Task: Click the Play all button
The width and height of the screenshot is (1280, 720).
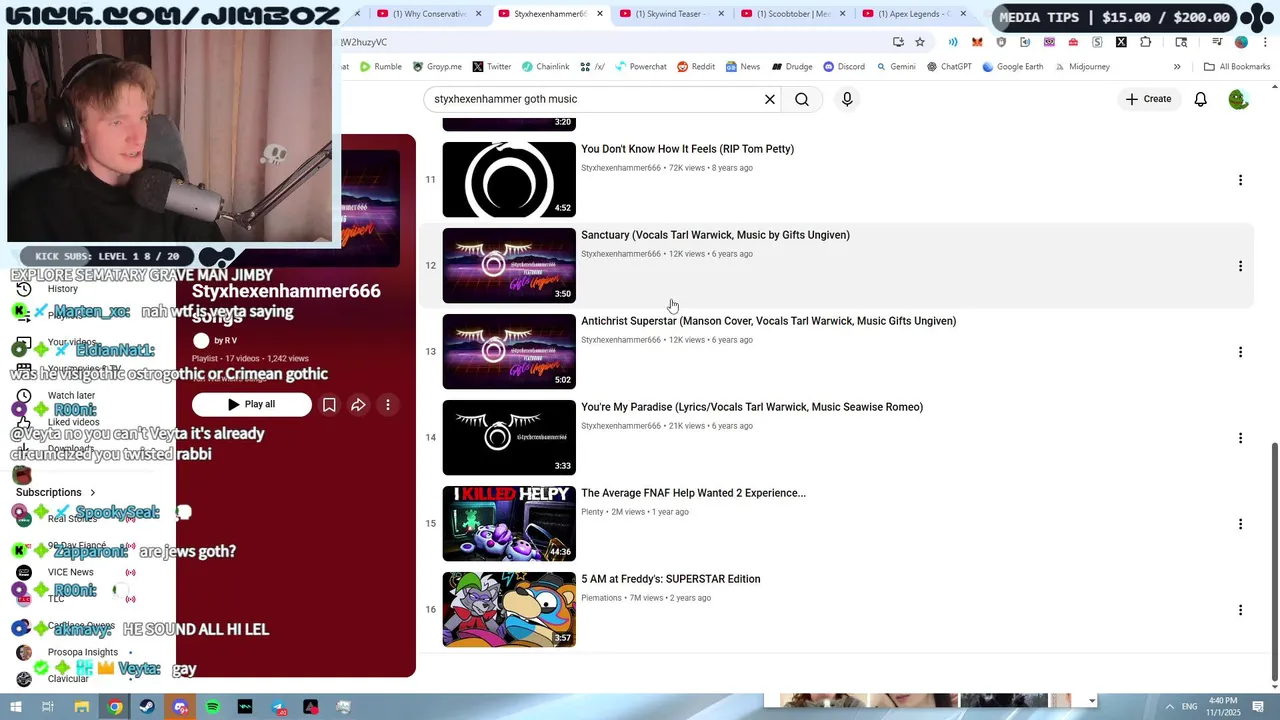Action: (x=251, y=404)
